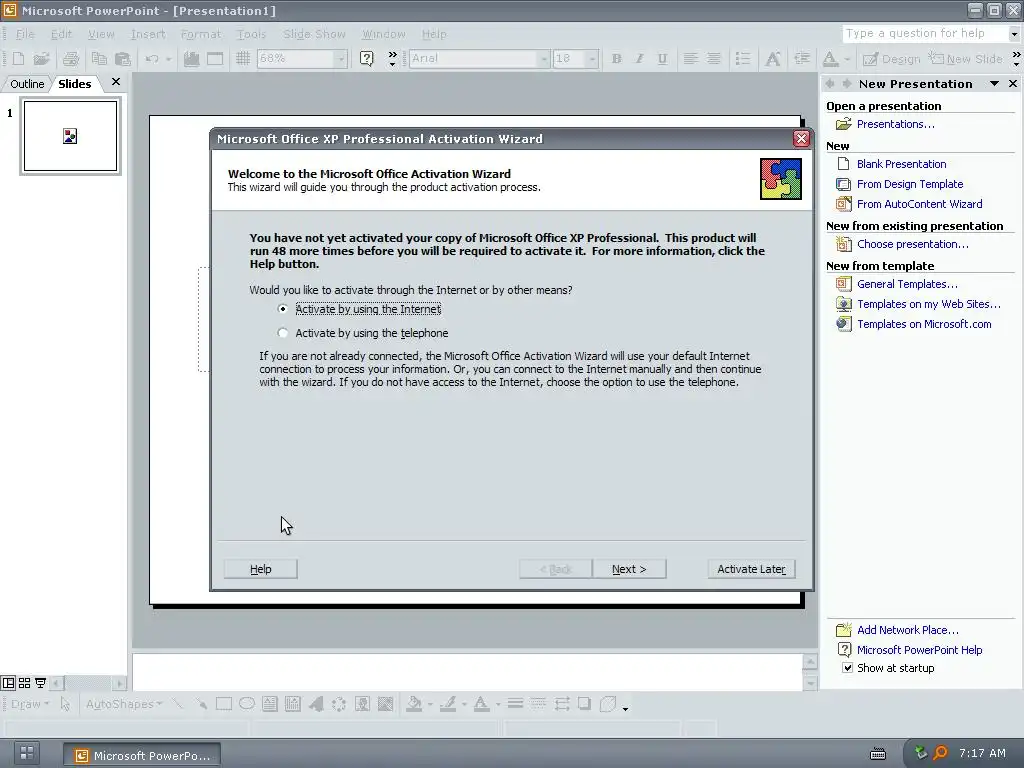Viewport: 1024px width, 768px height.
Task: Click the Increase Font Size icon
Action: (773, 59)
